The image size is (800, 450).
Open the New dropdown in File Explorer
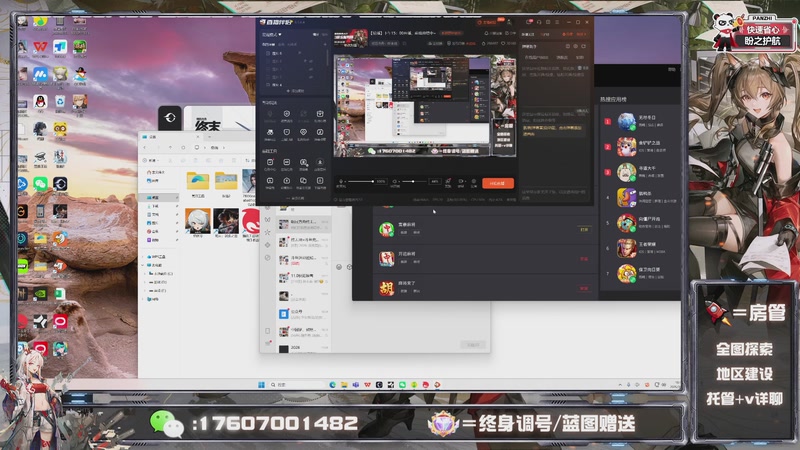[x=151, y=160]
